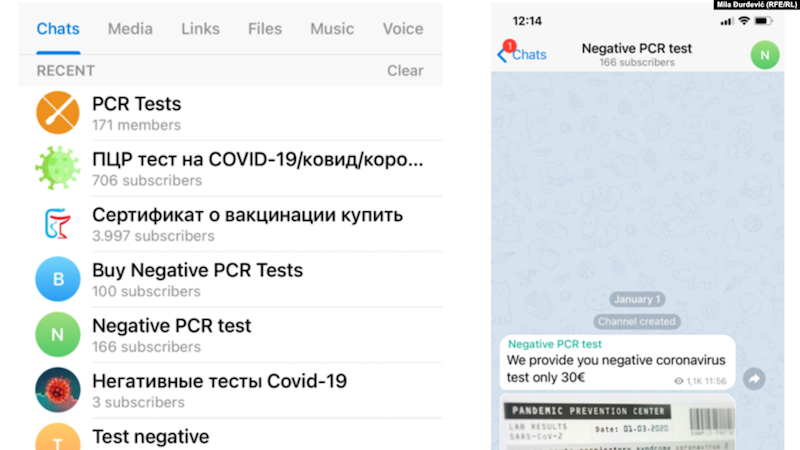Tap the January 1 date label
The height and width of the screenshot is (450, 800).
pyautogui.click(x=637, y=299)
